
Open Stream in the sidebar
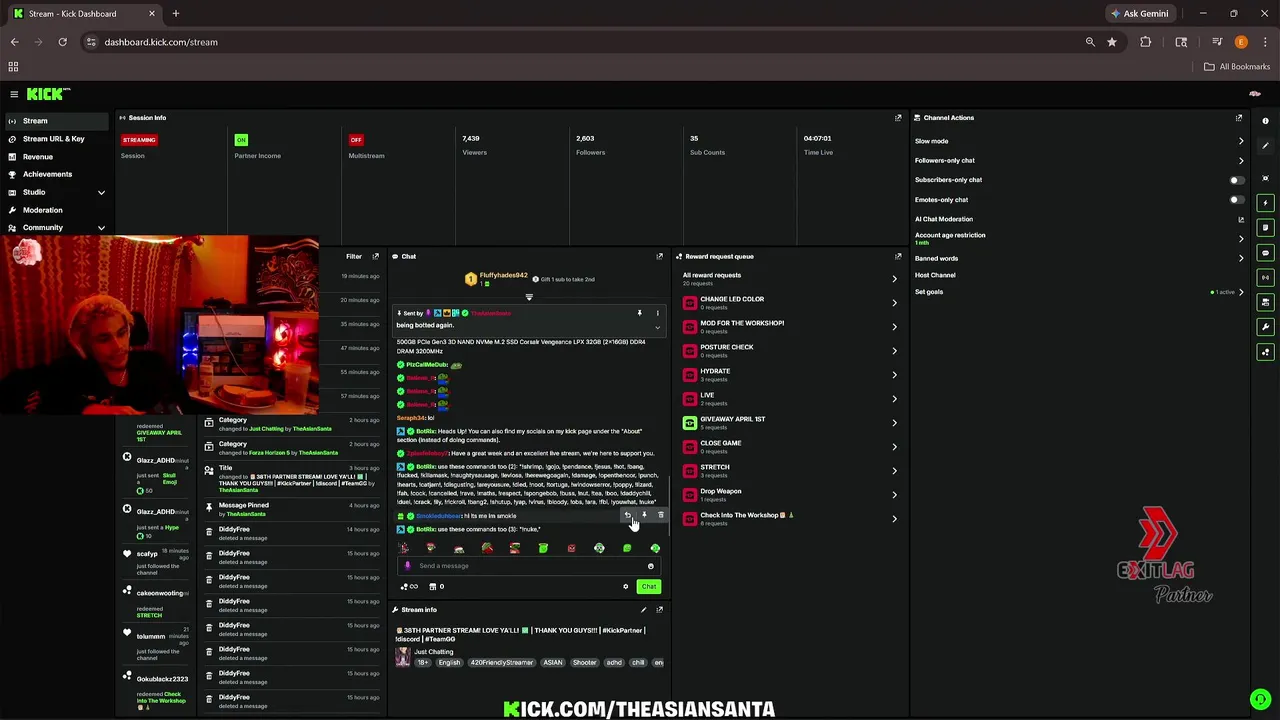point(57,121)
